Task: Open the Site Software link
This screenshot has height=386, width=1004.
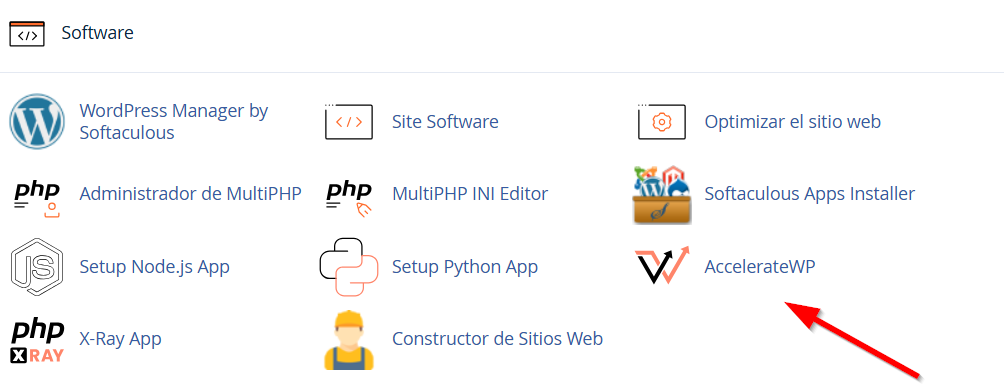Action: tap(445, 122)
